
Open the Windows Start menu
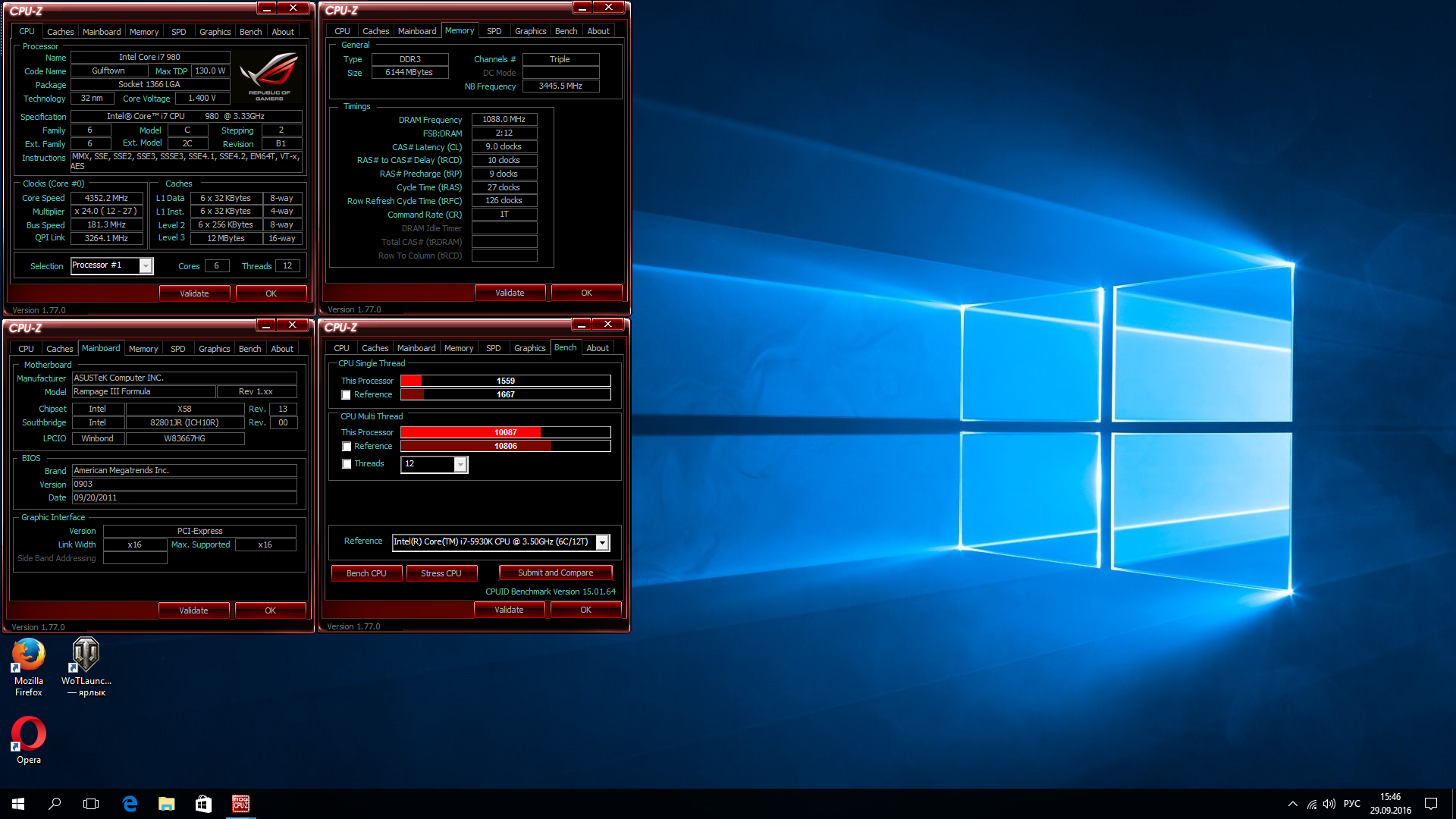[x=18, y=804]
